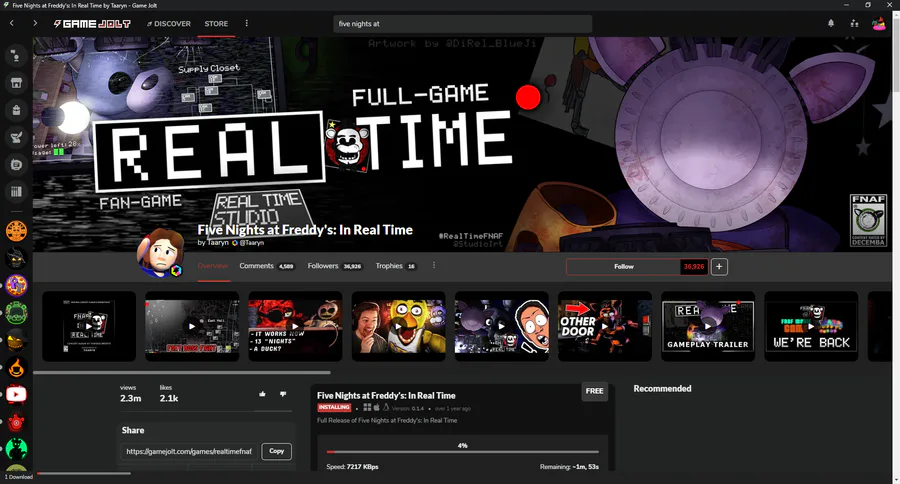Click the FNAF content rating badge
Screen dimensions: 900x484
click(868, 220)
